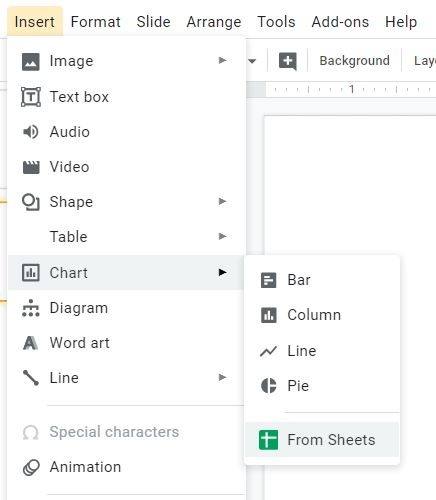Viewport: 436px width, 500px height.
Task: Select the Column chart icon
Action: pyautogui.click(x=268, y=315)
